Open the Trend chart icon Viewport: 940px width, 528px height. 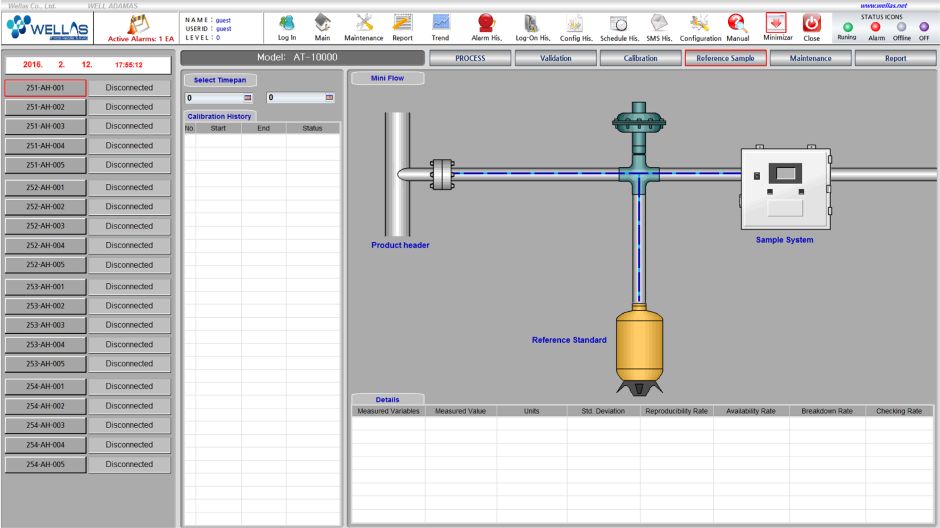point(440,23)
